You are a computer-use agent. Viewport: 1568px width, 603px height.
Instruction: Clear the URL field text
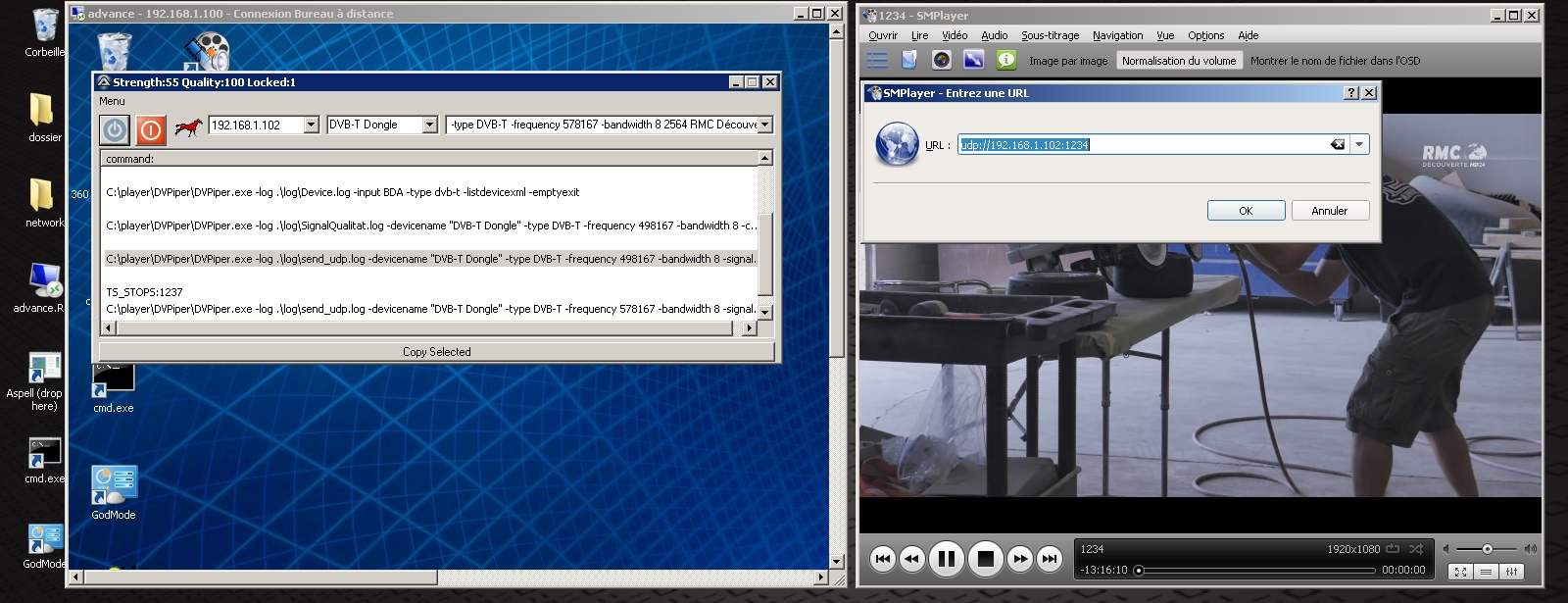click(1337, 144)
